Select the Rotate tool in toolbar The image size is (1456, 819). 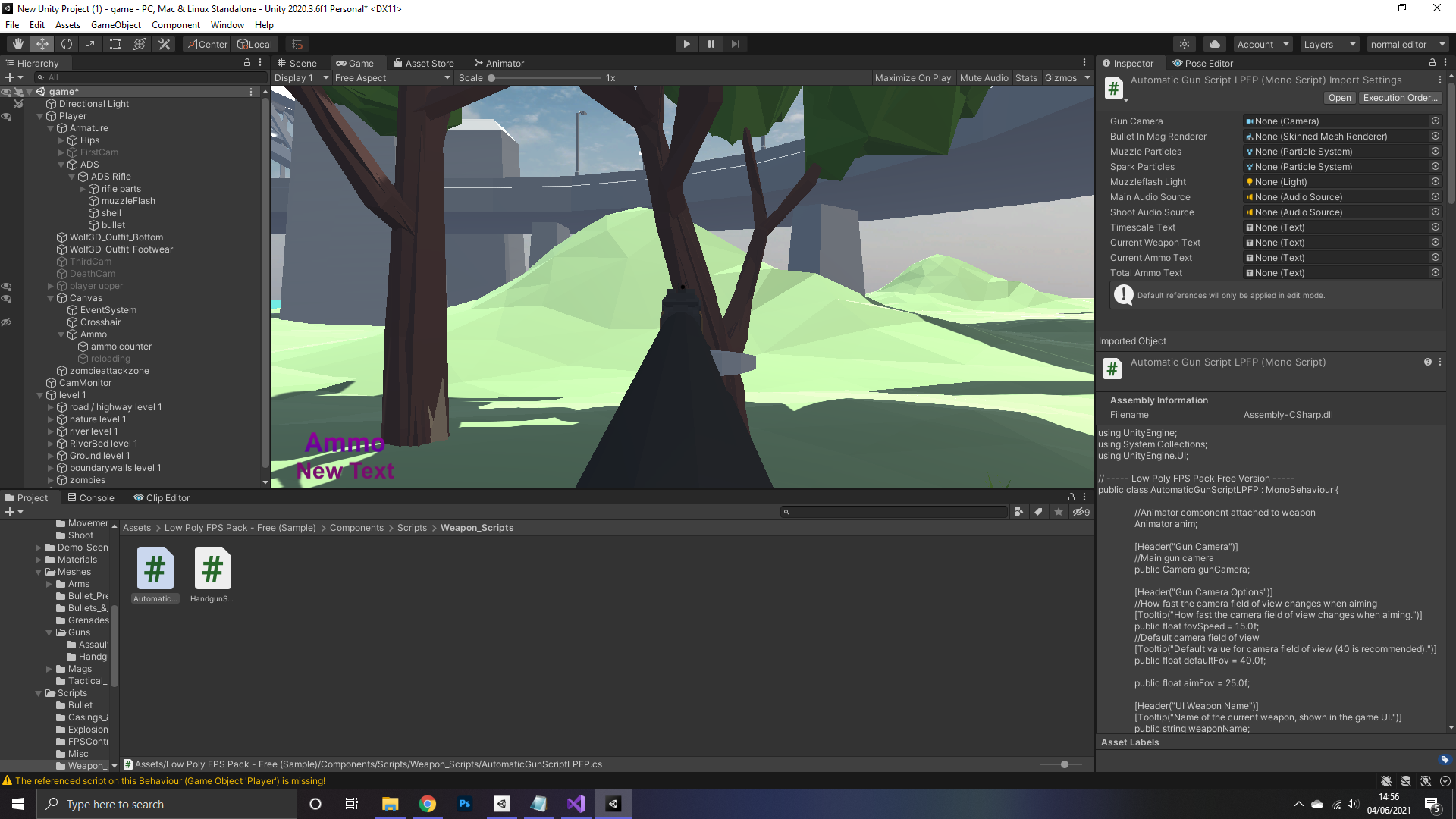click(67, 44)
